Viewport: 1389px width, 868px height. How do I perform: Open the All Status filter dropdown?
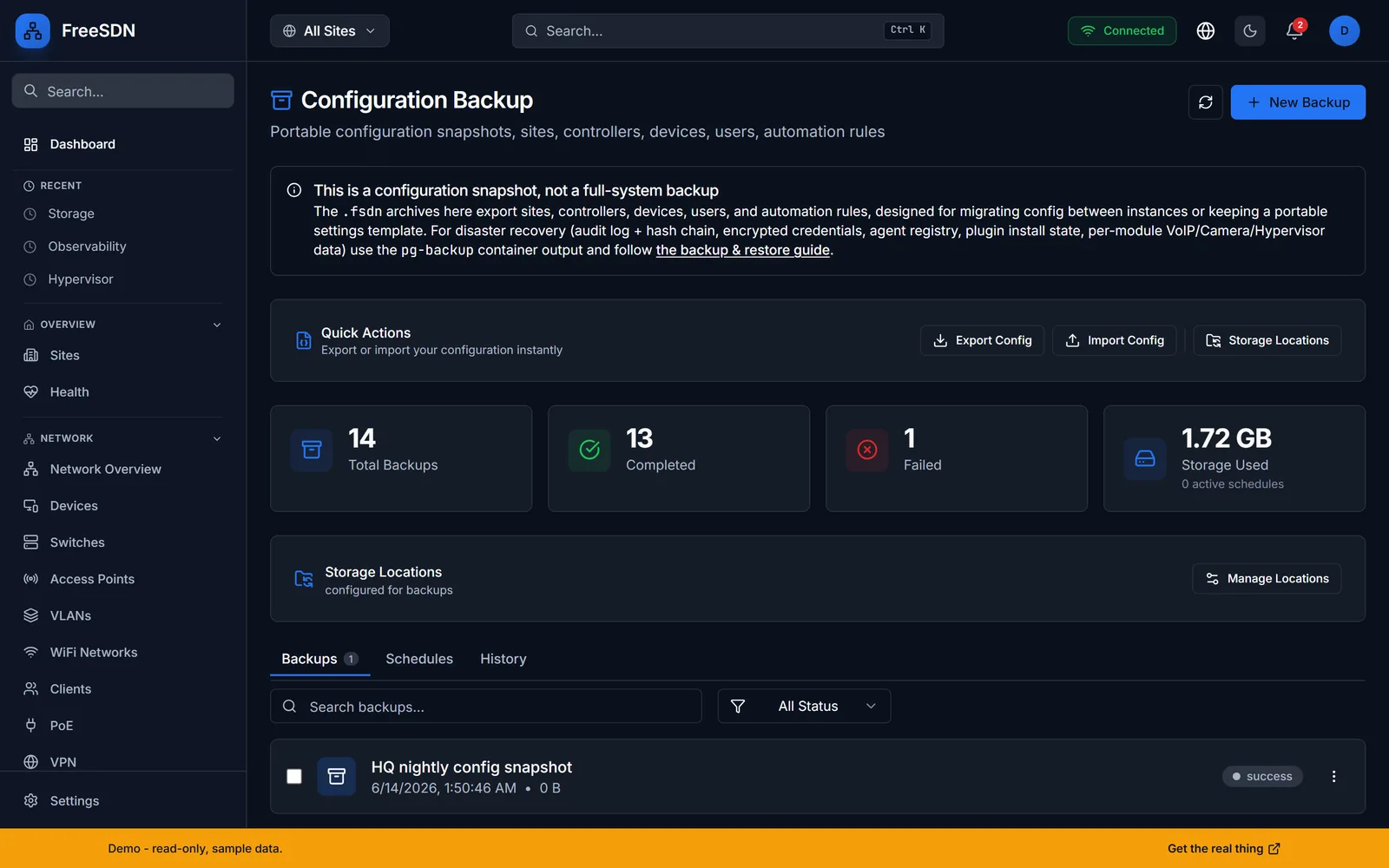(804, 707)
